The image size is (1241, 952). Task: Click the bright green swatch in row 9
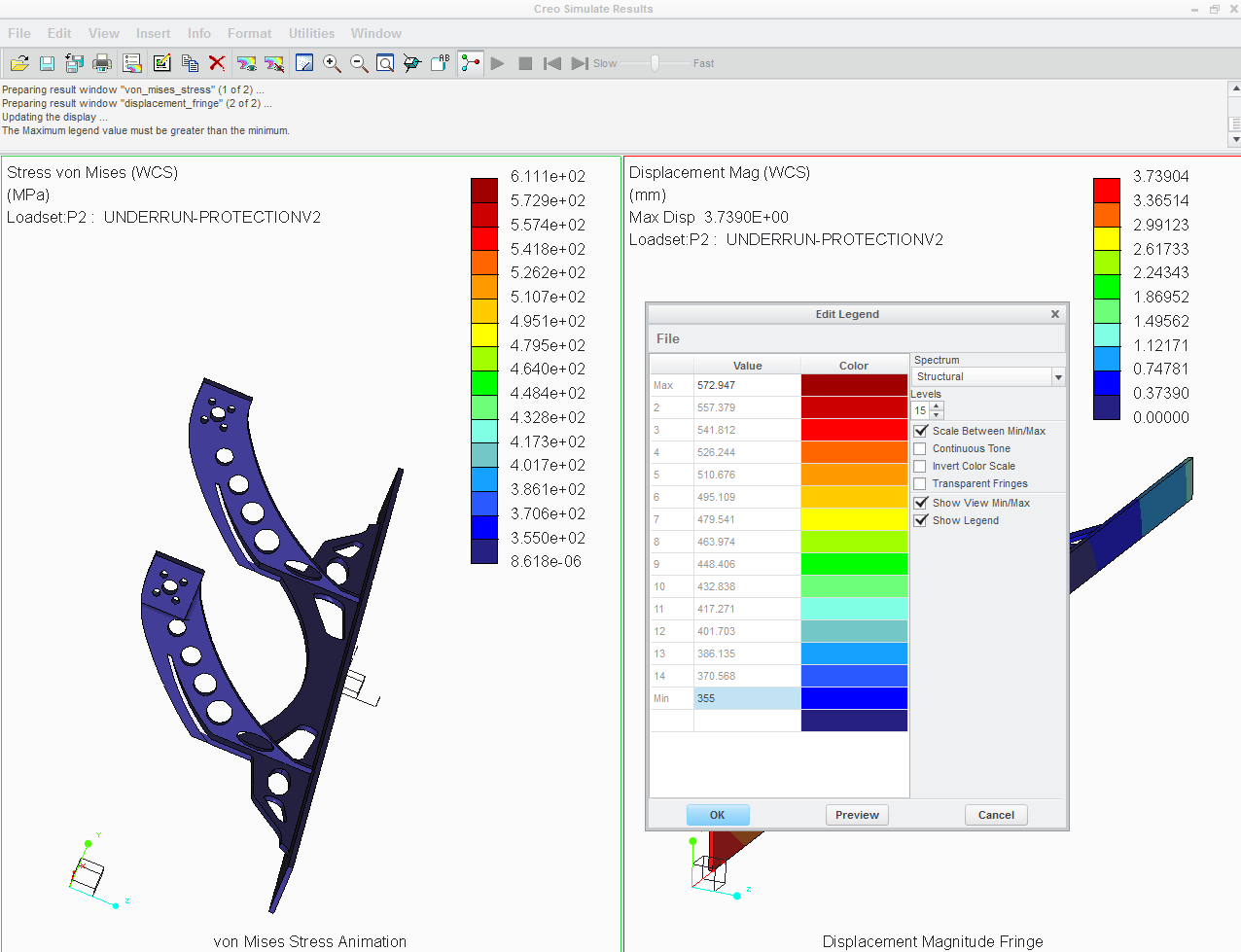point(854,564)
